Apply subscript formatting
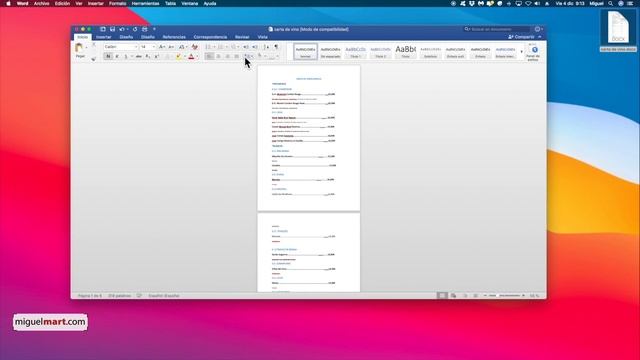This screenshot has height=360, width=640. click(x=148, y=56)
